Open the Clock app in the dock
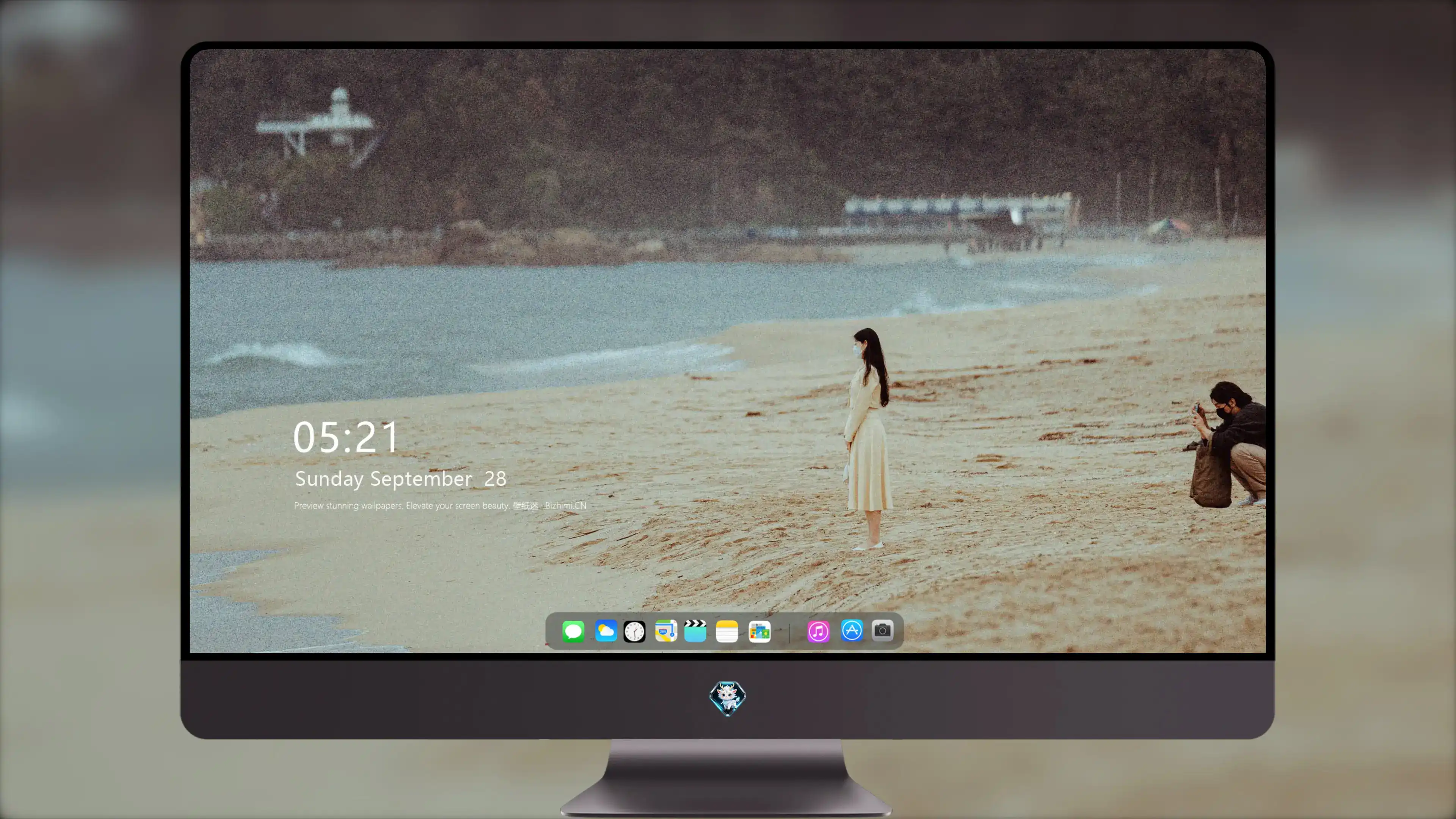The image size is (1456, 819). [x=634, y=631]
